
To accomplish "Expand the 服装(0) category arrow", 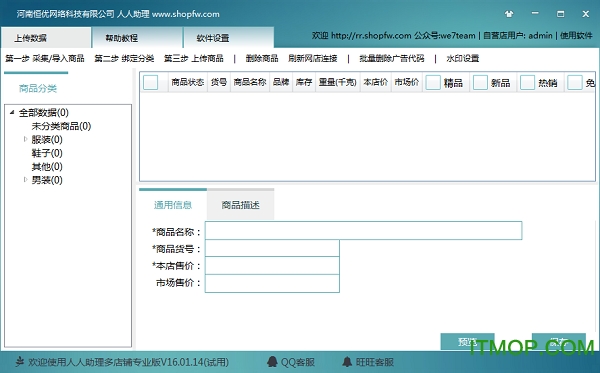I will pyautogui.click(x=25, y=139).
